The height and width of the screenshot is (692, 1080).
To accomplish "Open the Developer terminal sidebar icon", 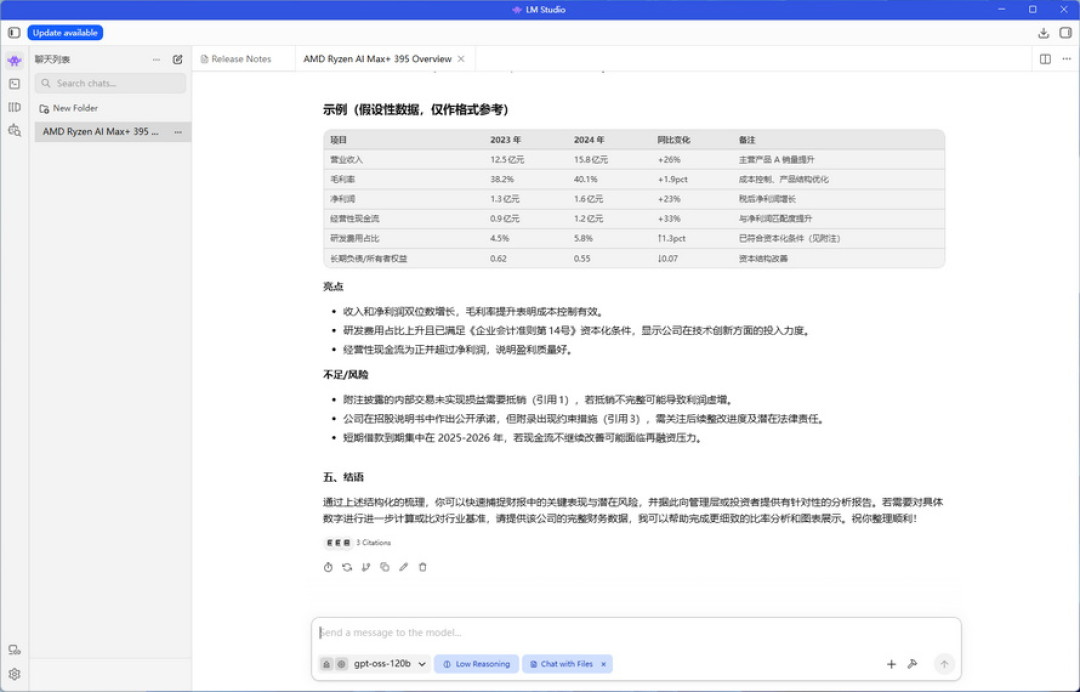I will pyautogui.click(x=14, y=84).
